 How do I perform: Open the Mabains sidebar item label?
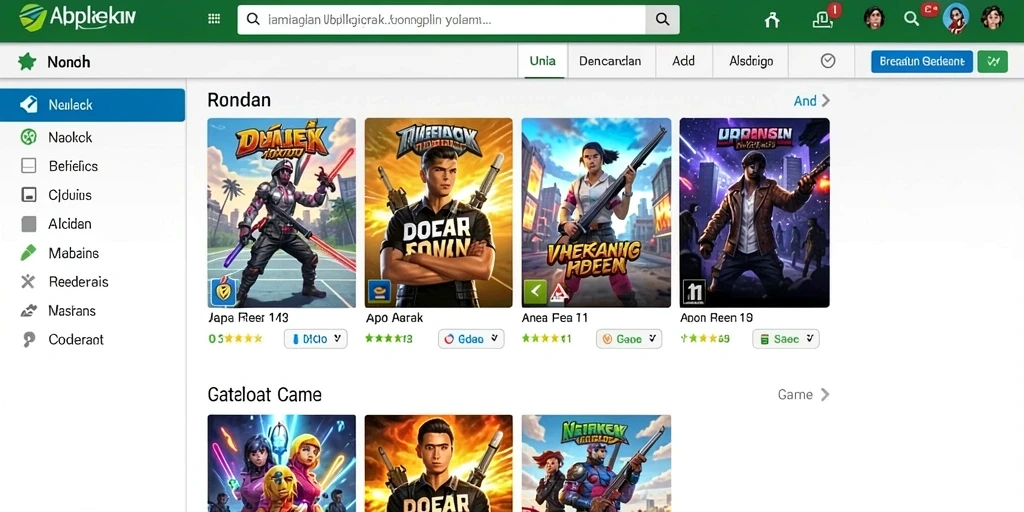tap(74, 253)
